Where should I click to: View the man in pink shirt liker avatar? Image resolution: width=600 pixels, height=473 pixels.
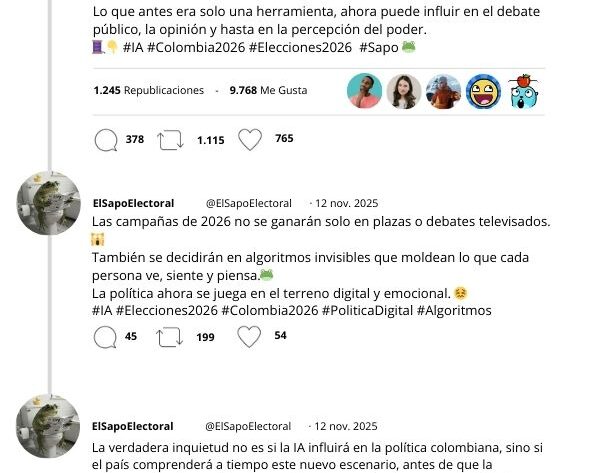(x=364, y=91)
